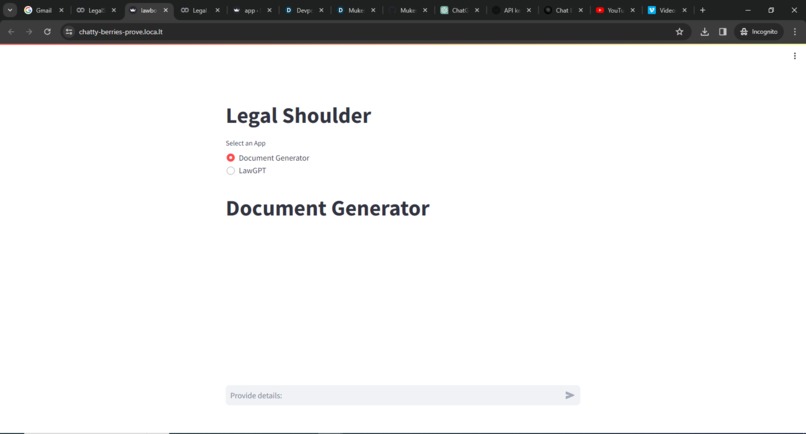Close the app tab
This screenshot has height=434, width=806.
pos(269,10)
